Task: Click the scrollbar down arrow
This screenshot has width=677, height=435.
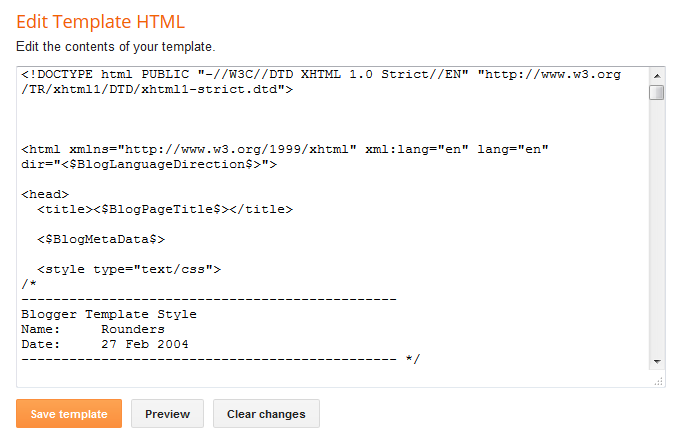Action: [x=657, y=362]
